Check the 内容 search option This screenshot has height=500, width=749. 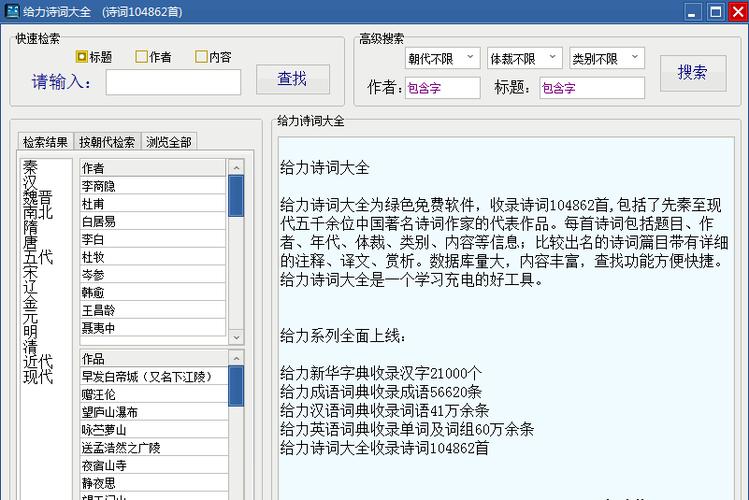201,57
